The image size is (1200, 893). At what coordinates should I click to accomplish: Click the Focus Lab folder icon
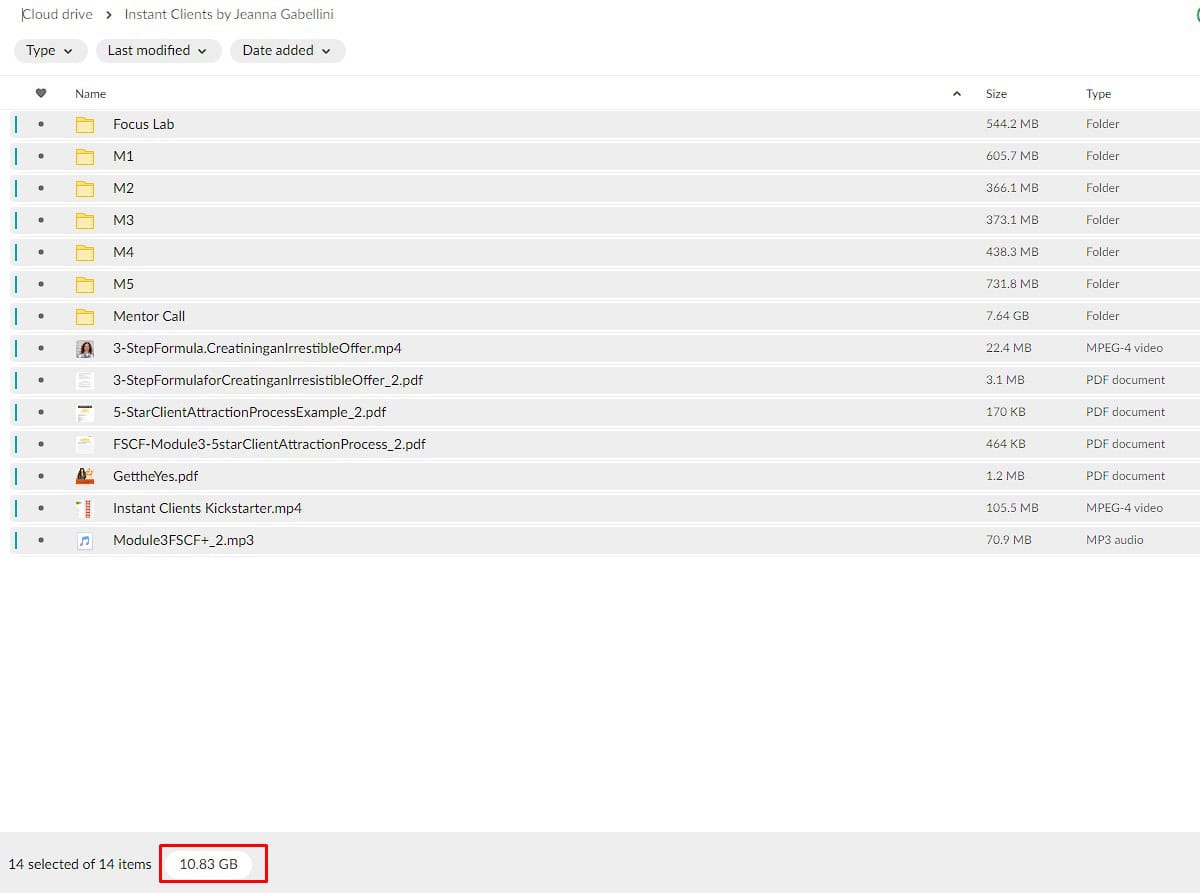coord(85,124)
